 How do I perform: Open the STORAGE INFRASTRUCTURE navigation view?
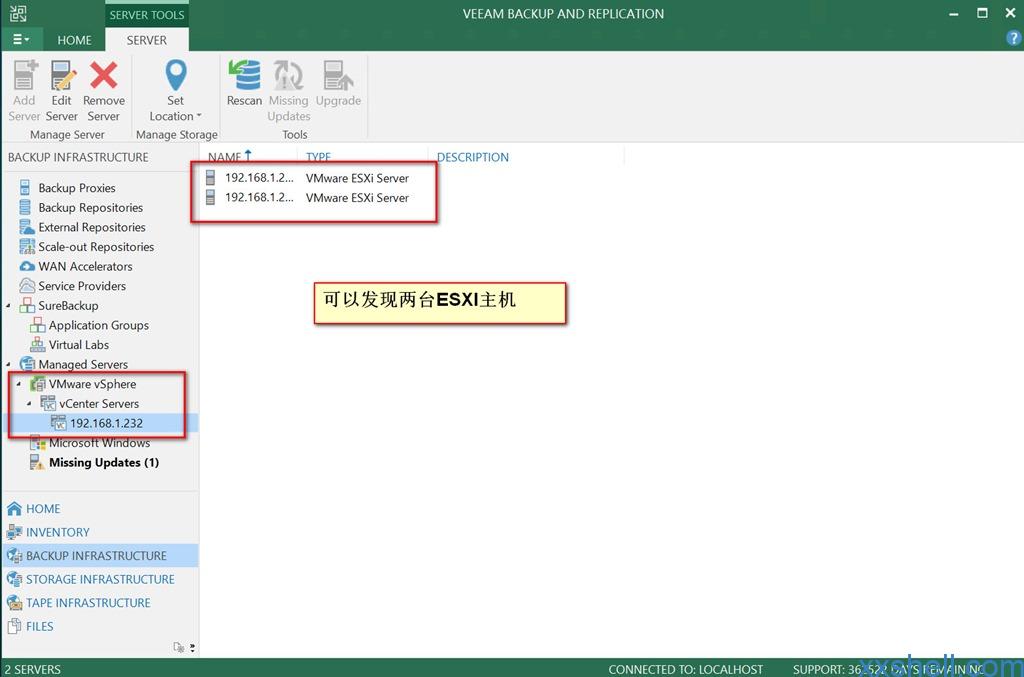(x=101, y=579)
